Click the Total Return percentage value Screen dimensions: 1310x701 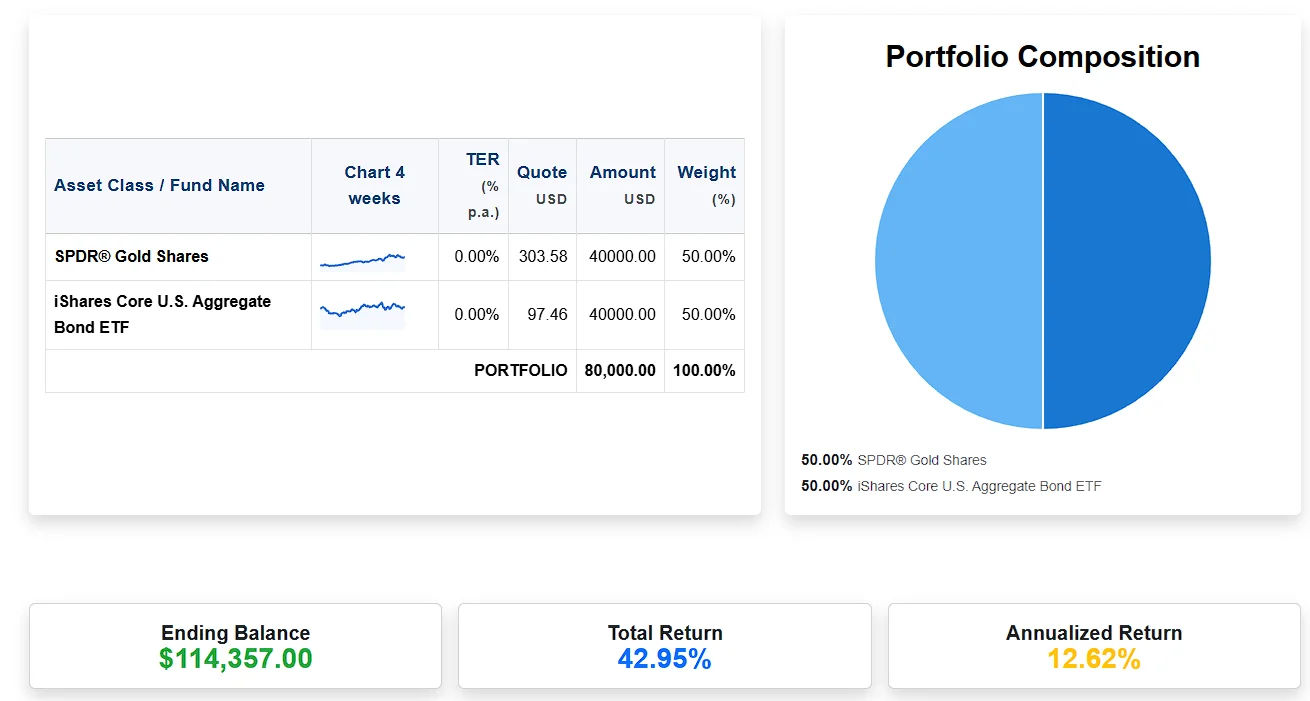point(664,658)
